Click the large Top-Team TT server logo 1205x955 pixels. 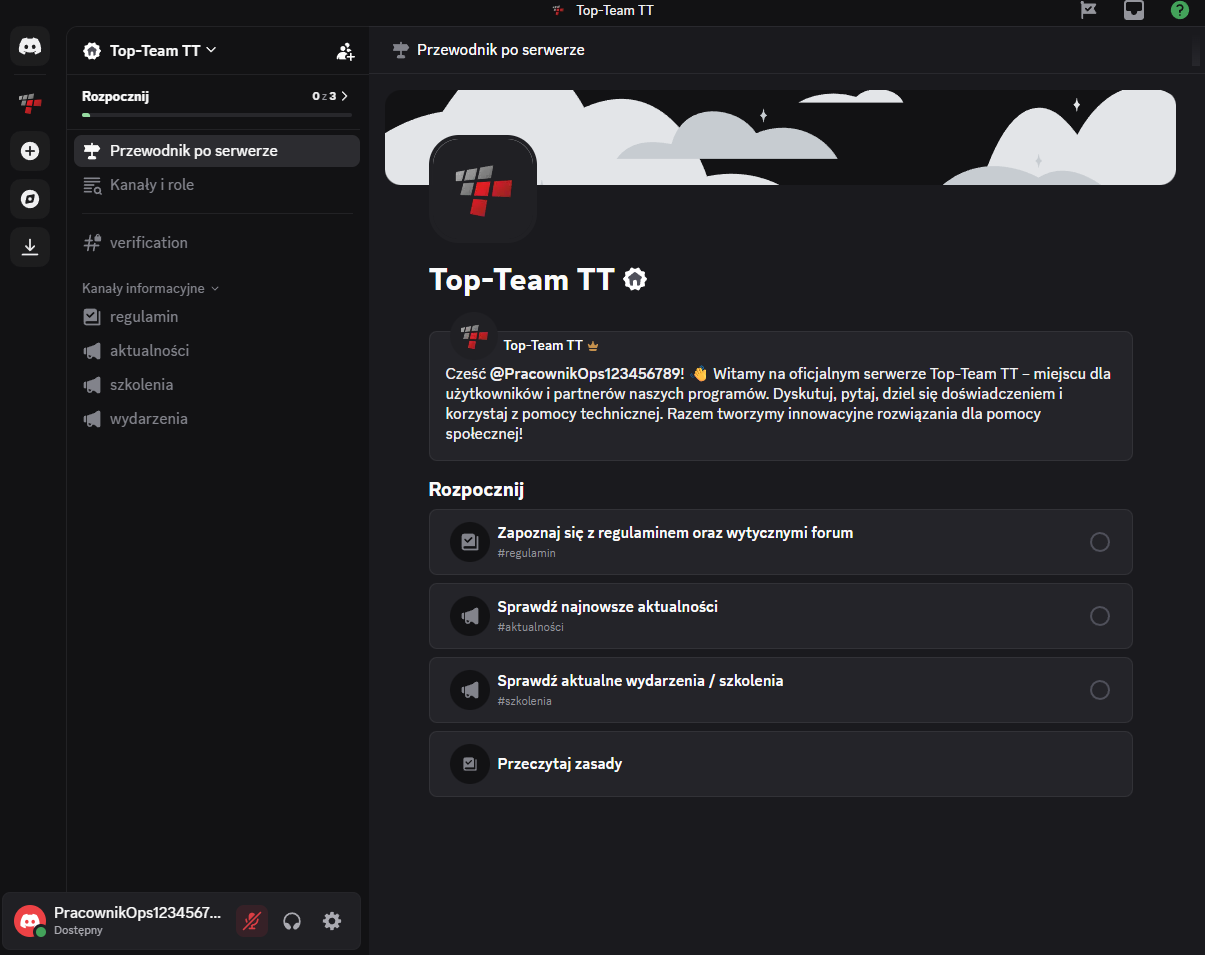click(483, 189)
